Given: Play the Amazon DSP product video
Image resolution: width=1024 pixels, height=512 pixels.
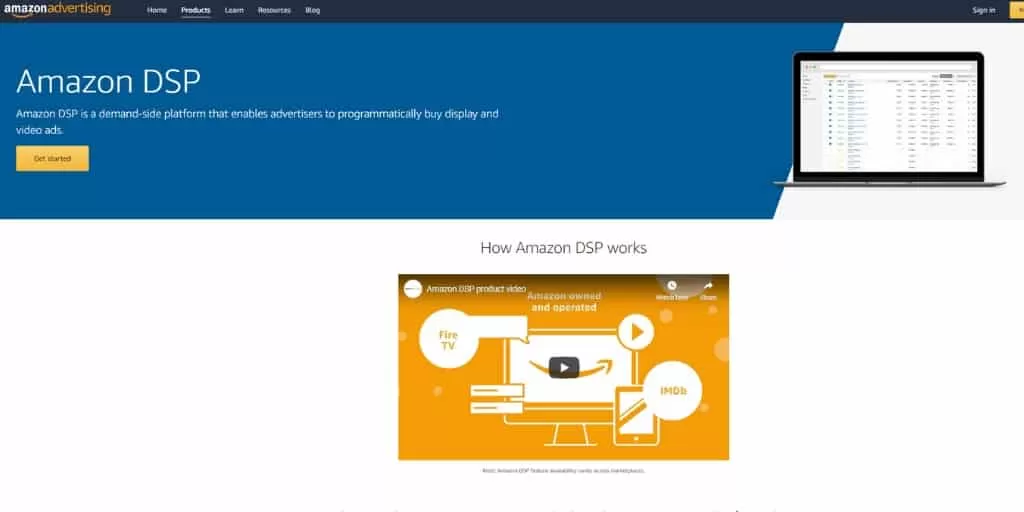Looking at the screenshot, I should 564,367.
